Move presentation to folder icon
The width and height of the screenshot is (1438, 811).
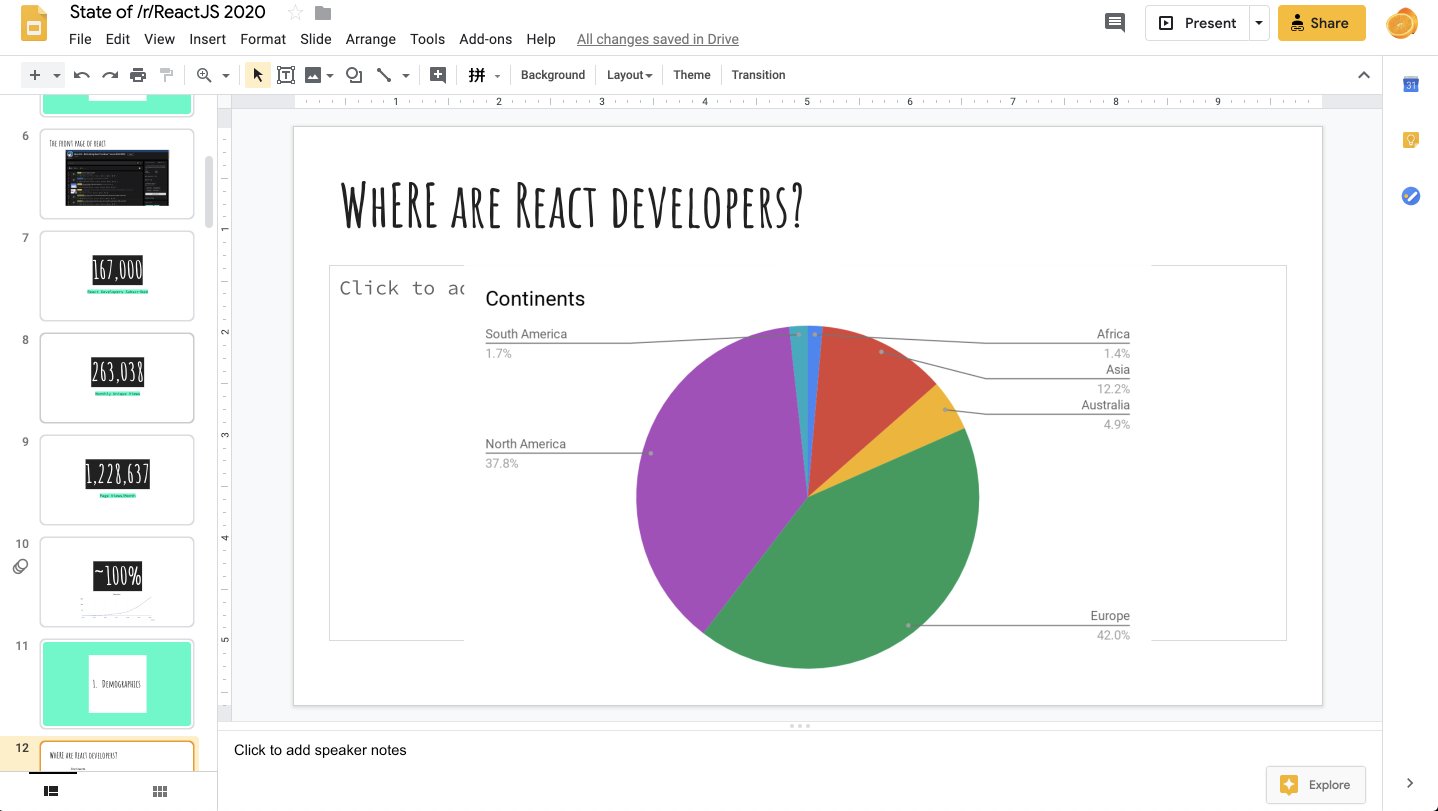pos(322,13)
